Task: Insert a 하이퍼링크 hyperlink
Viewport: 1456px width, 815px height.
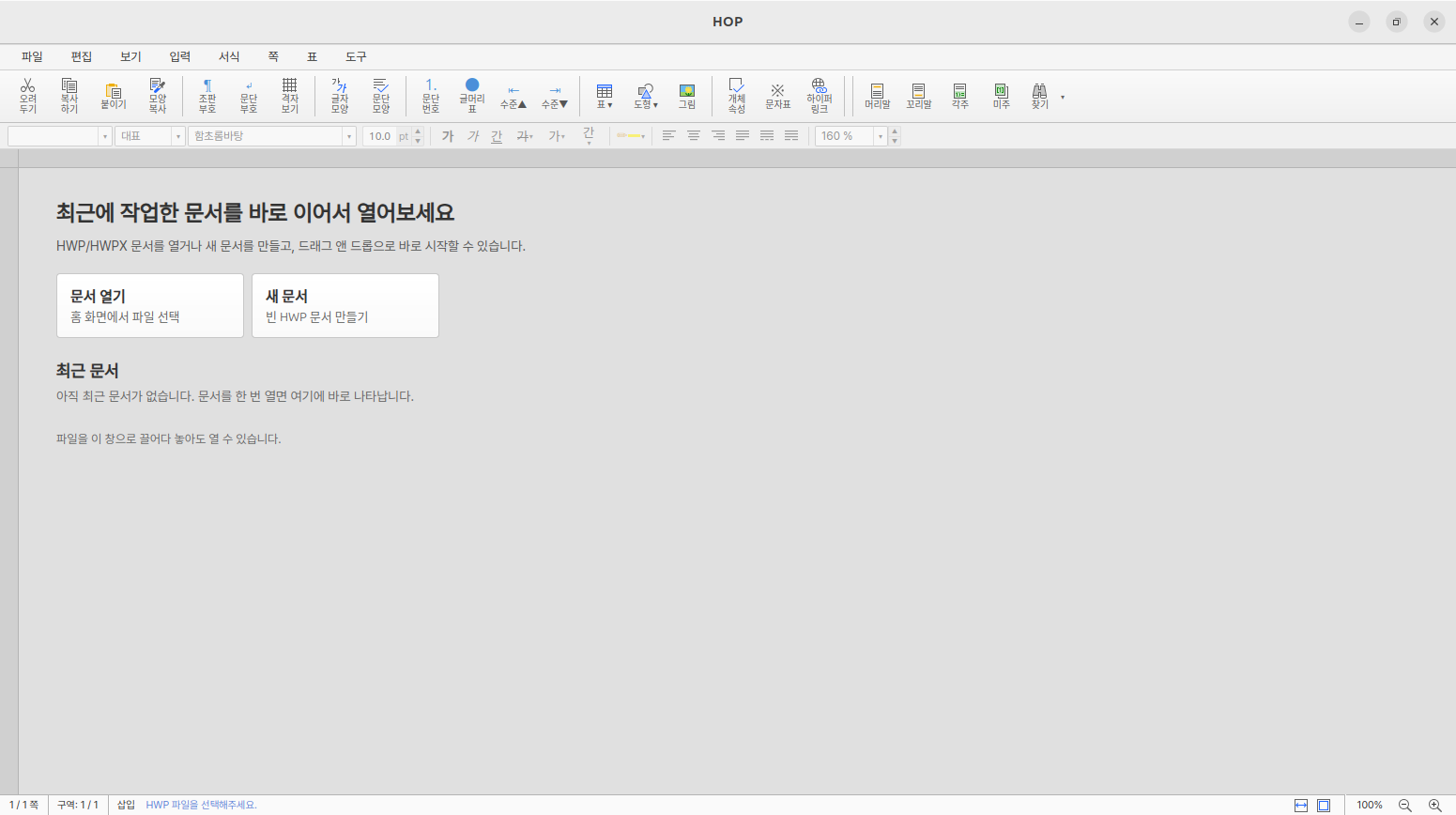Action: tap(820, 96)
